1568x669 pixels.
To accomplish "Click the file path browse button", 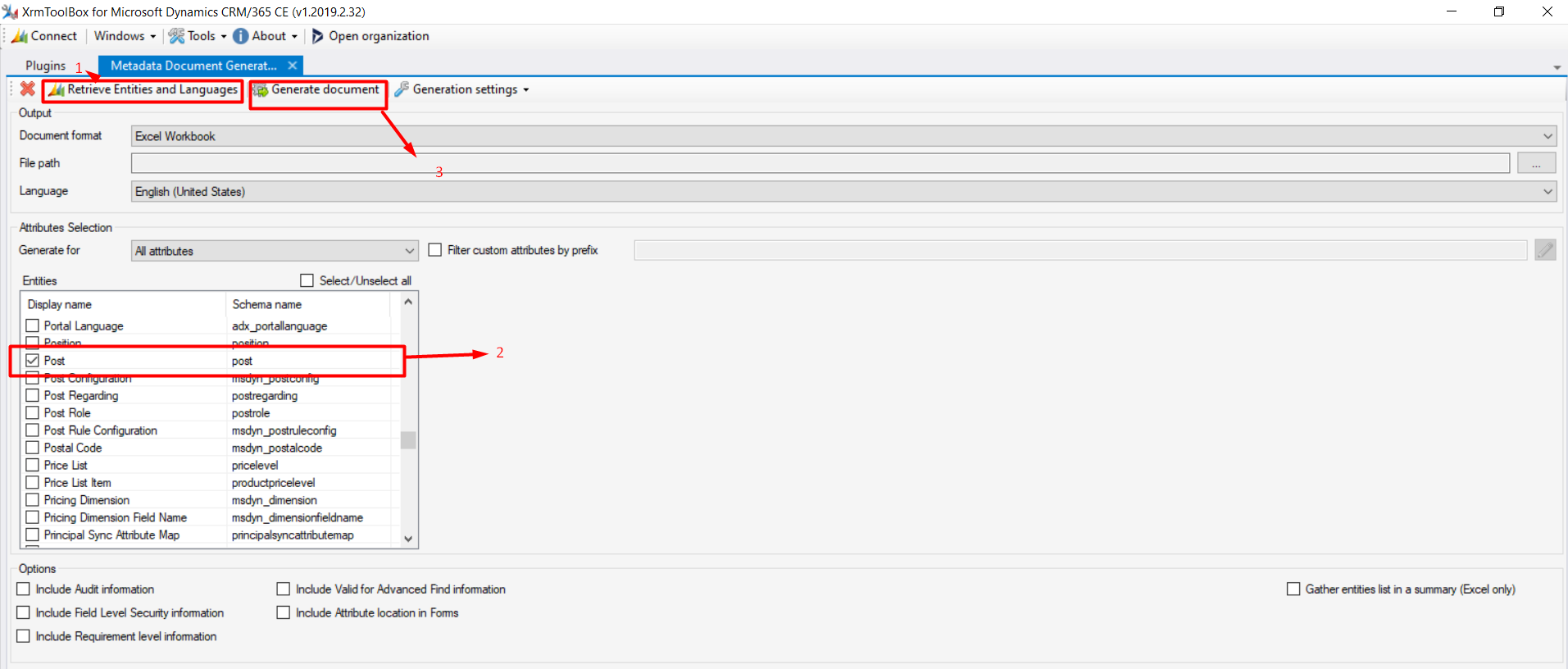I will [1536, 164].
